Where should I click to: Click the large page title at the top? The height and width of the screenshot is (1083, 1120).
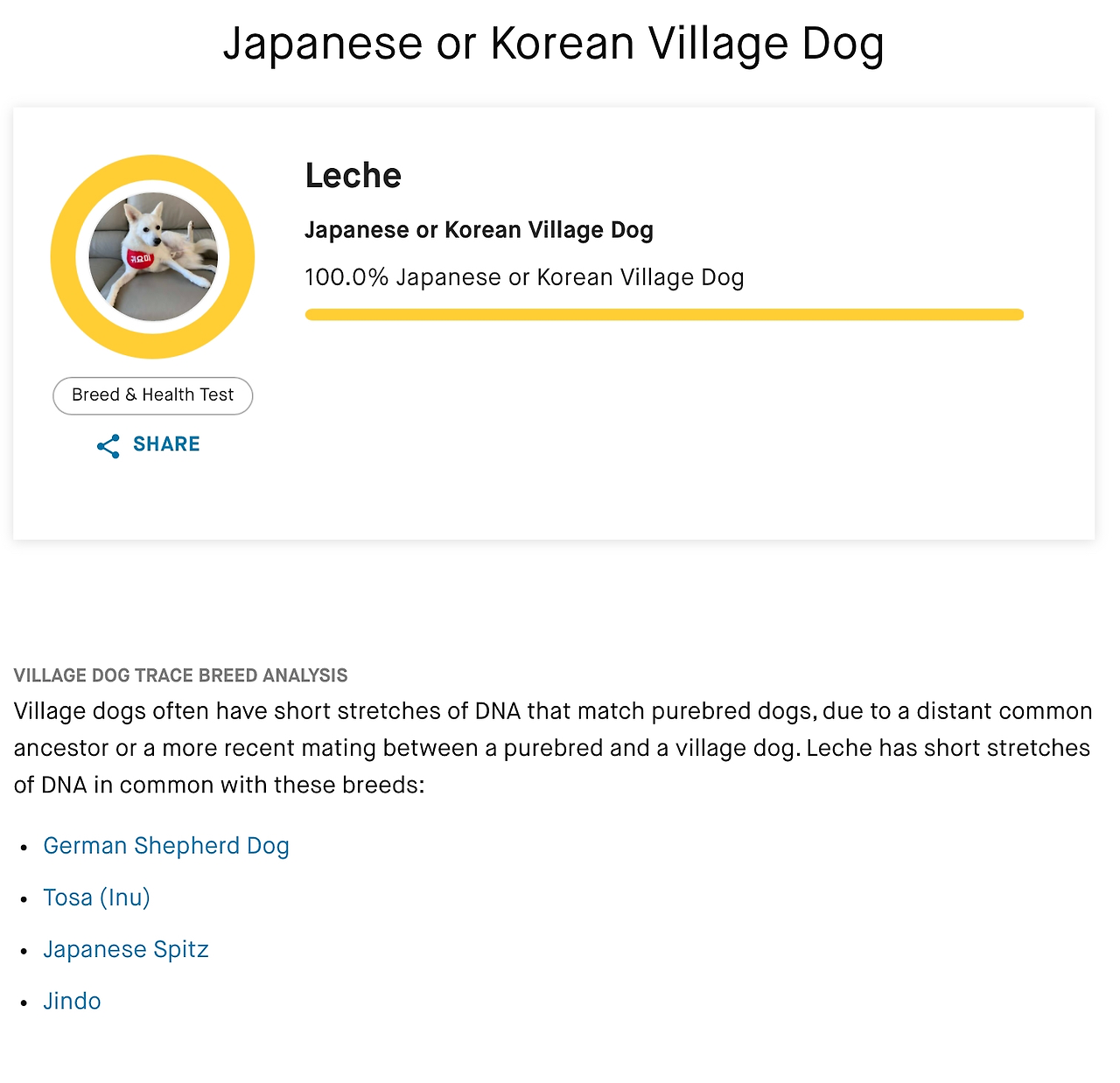[553, 44]
